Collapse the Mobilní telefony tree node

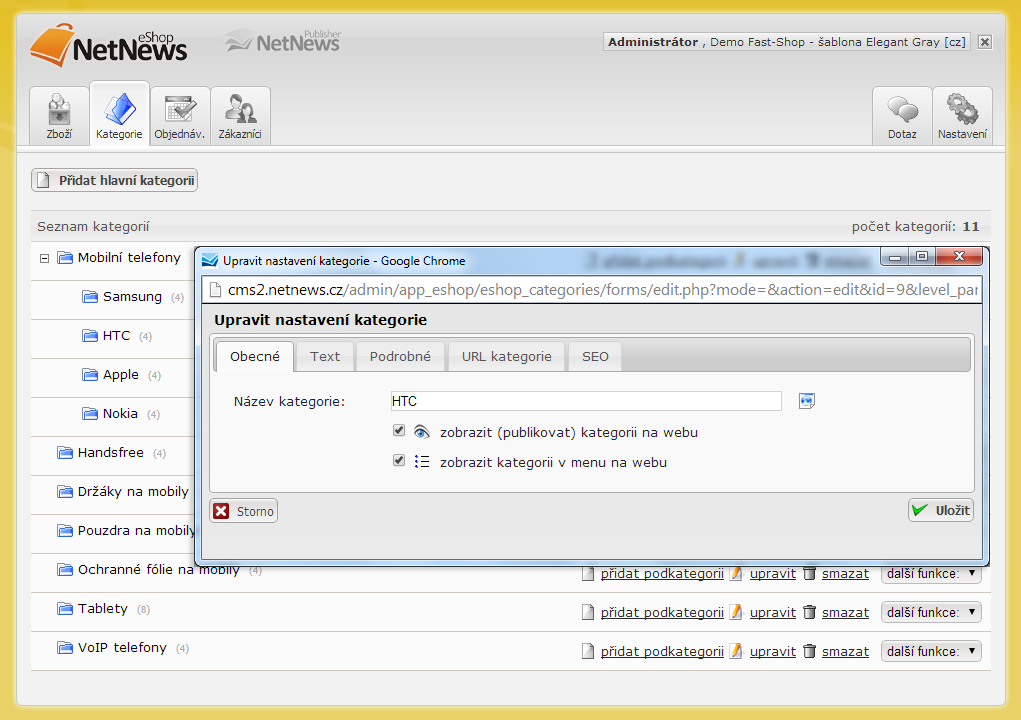[x=44, y=258]
